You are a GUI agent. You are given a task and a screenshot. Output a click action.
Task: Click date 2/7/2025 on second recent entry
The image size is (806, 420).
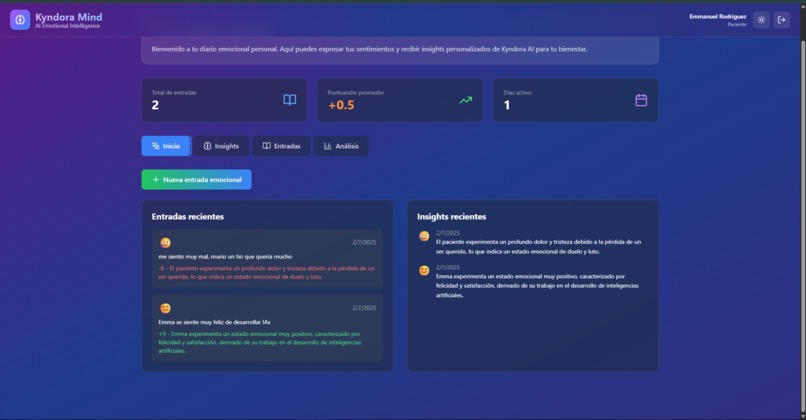point(364,308)
